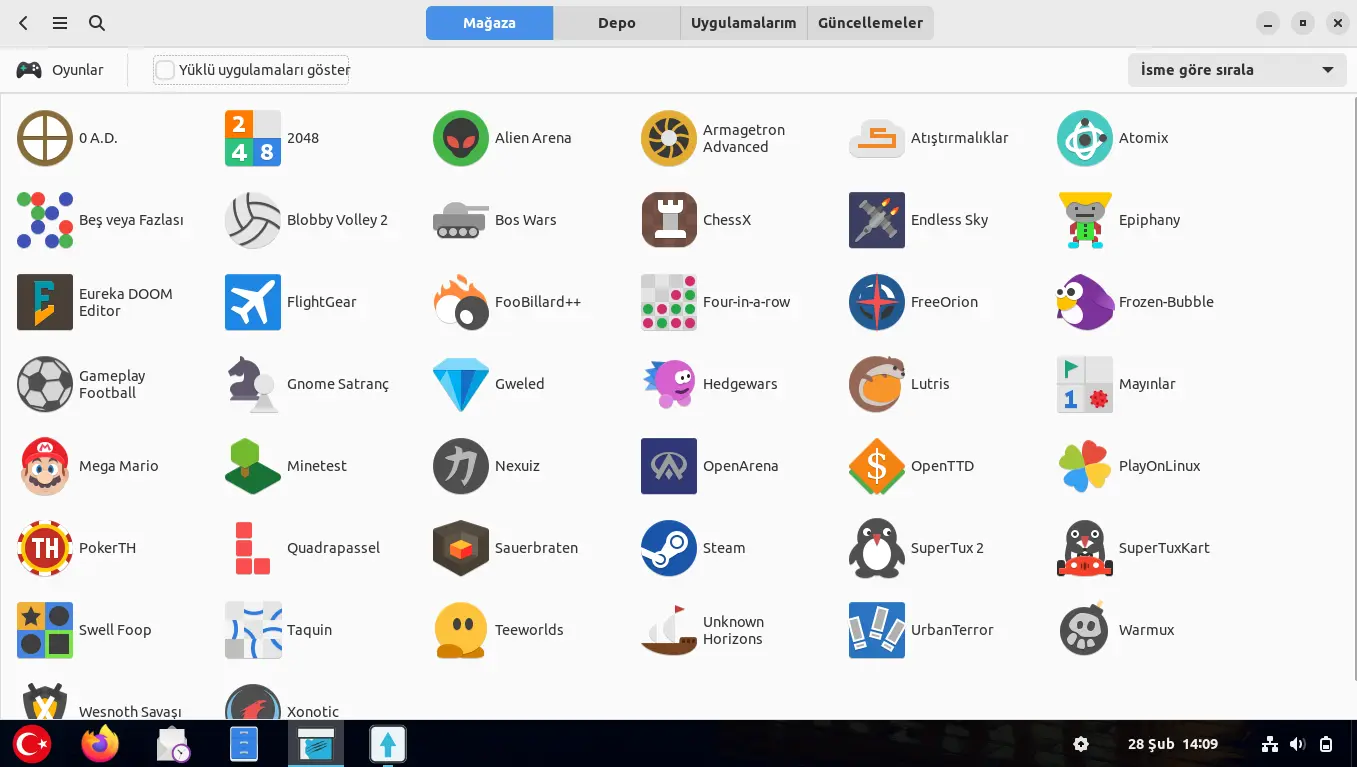Image resolution: width=1357 pixels, height=767 pixels.
Task: Click the Nexuiz app icon
Action: click(461, 466)
